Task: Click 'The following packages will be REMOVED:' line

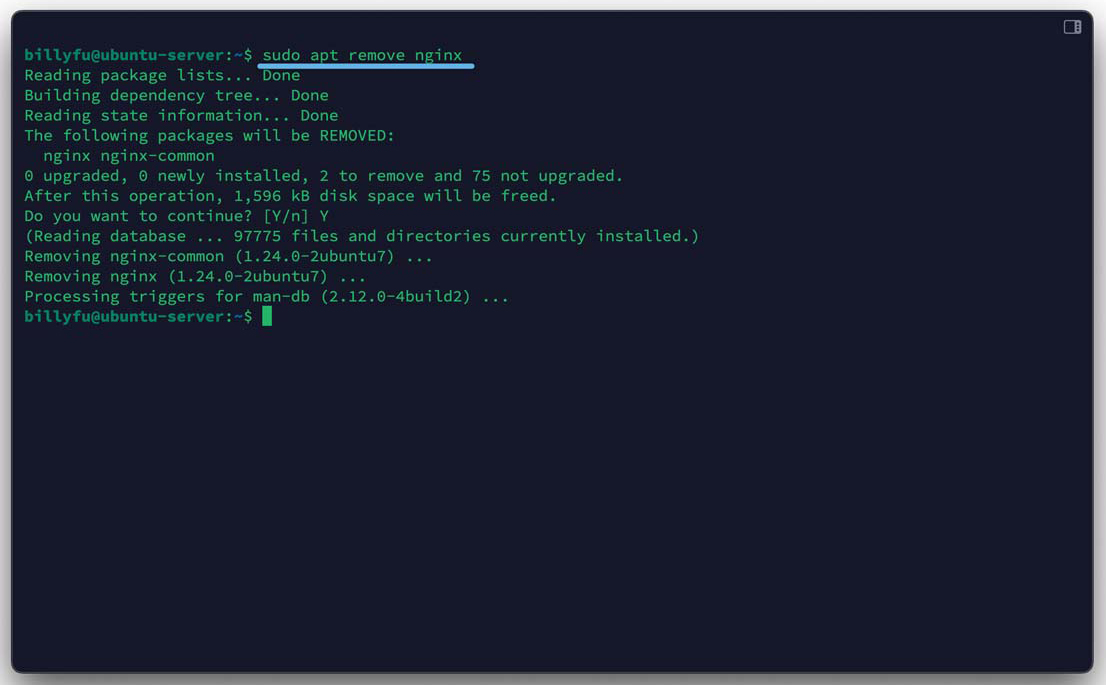Action: click(209, 135)
